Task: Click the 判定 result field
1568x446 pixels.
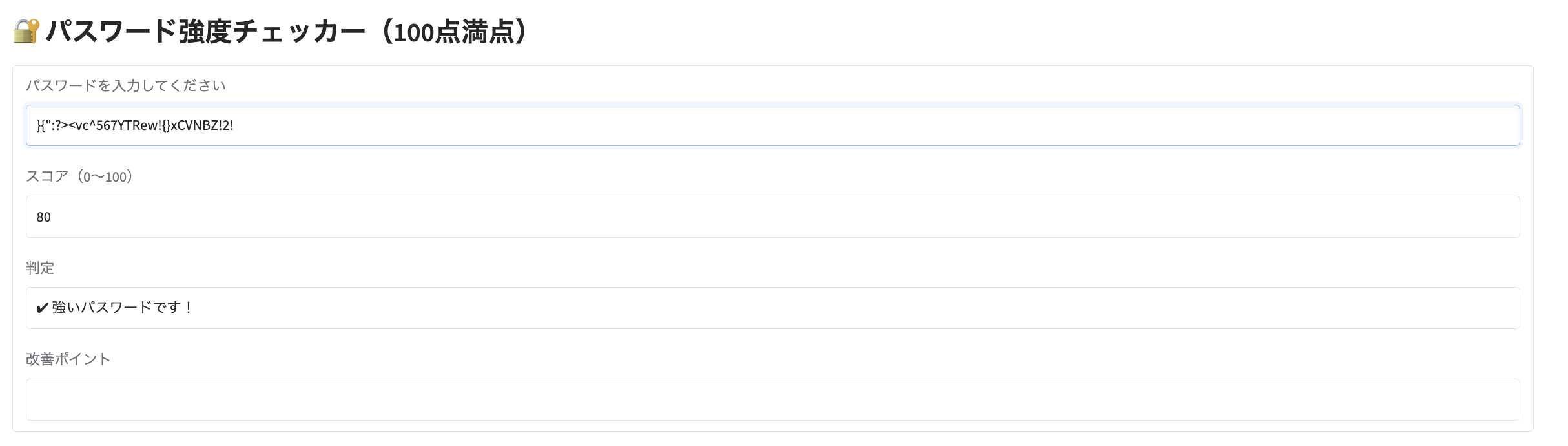Action: [x=775, y=308]
